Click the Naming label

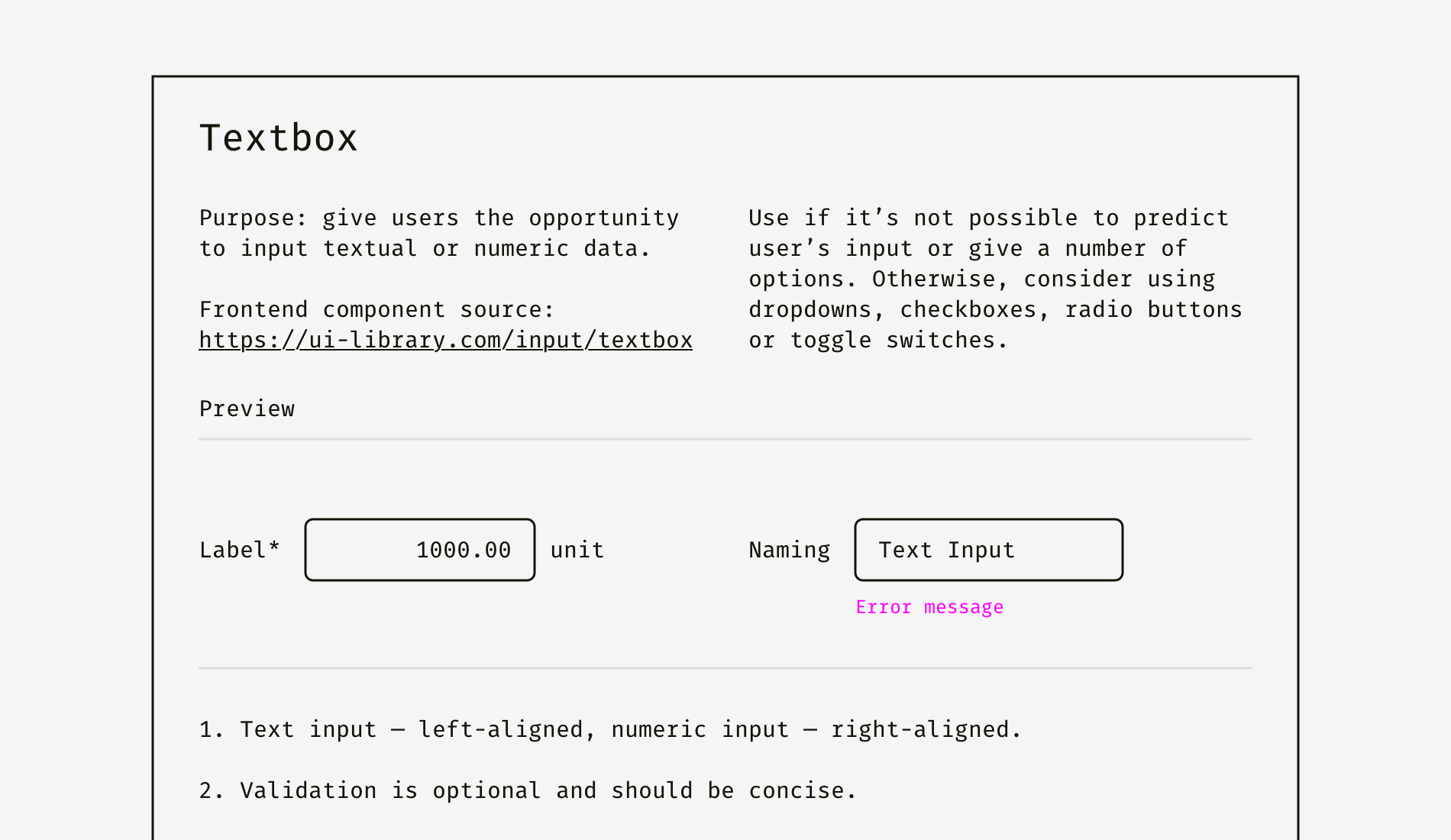[x=790, y=551]
